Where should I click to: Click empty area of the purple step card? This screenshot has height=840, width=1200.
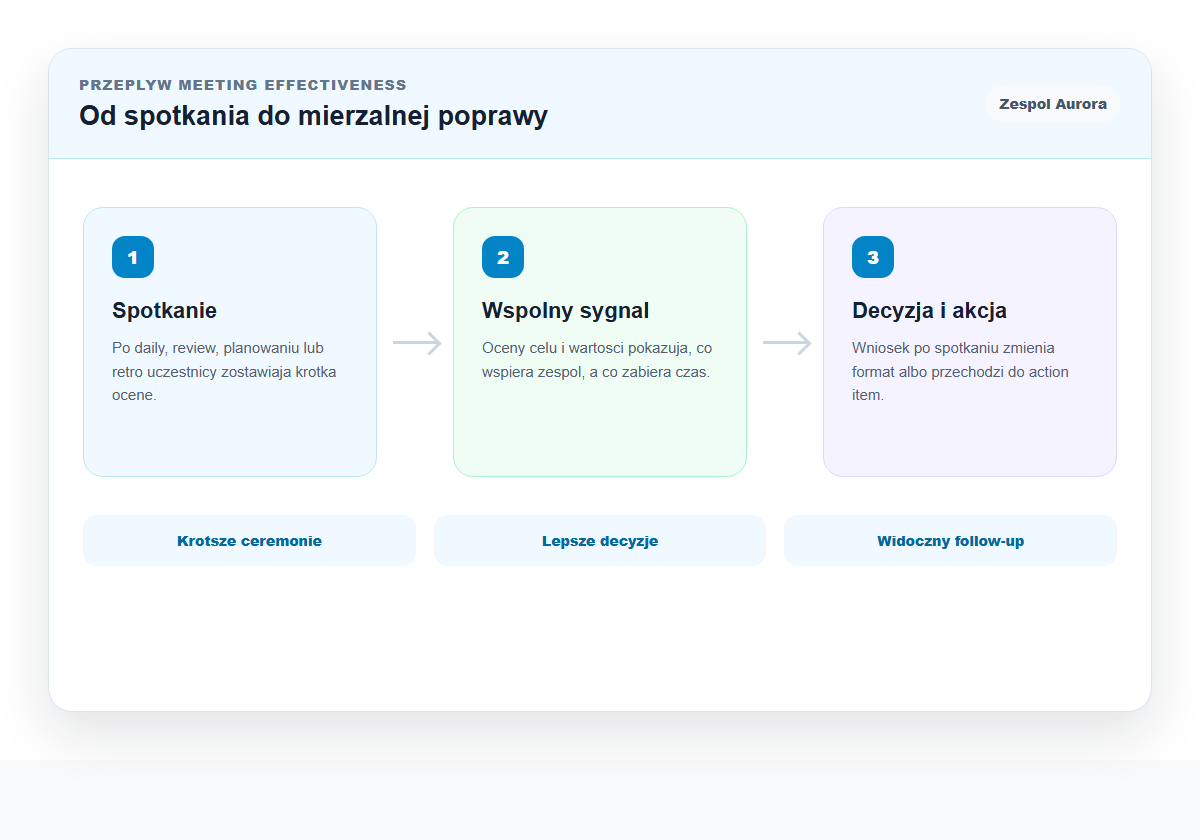[x=970, y=440]
